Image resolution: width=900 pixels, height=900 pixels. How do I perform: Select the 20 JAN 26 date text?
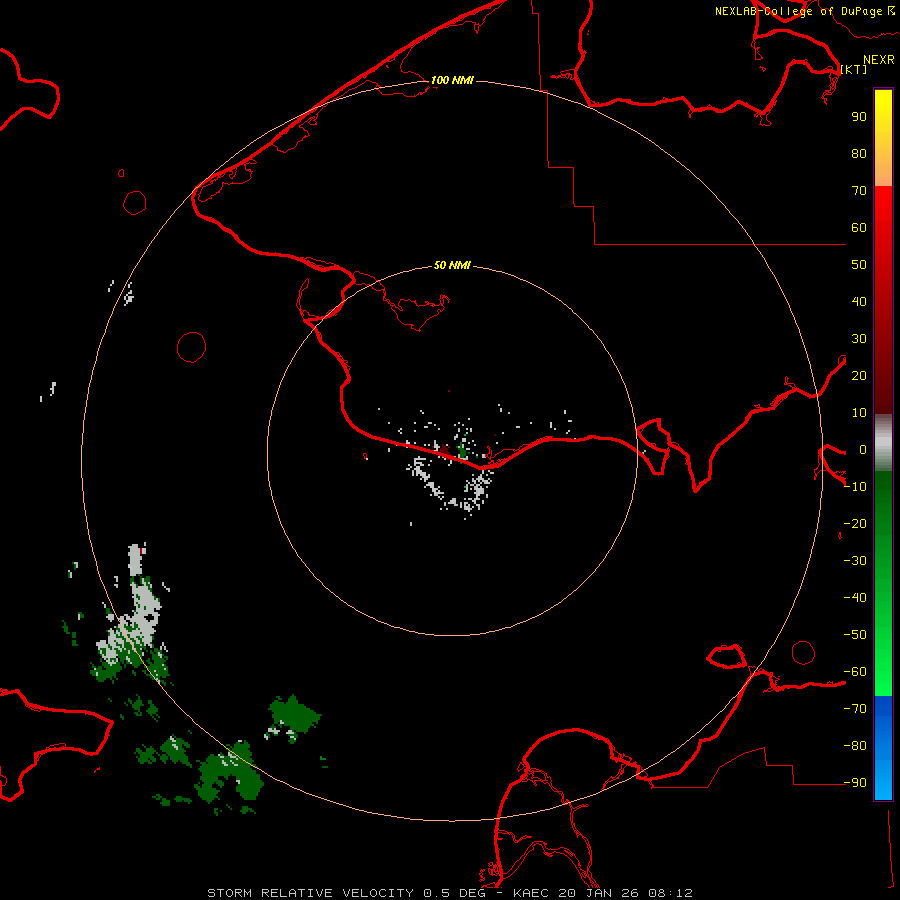[x=599, y=893]
